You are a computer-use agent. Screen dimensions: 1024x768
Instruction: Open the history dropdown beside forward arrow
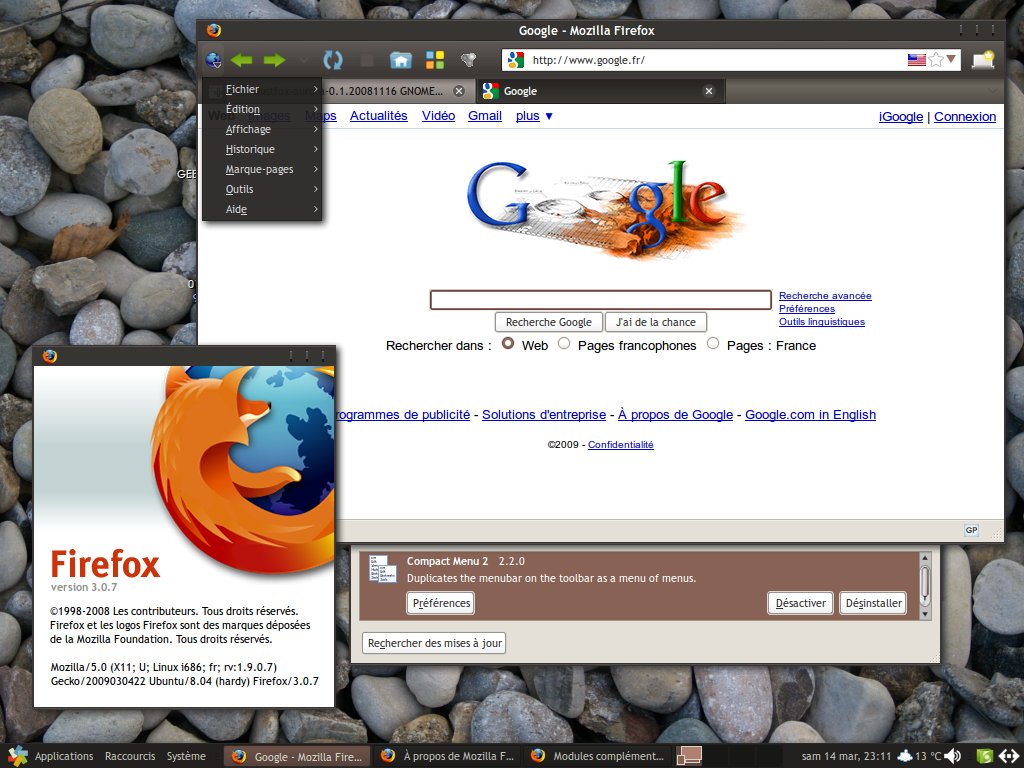pyautogui.click(x=304, y=60)
